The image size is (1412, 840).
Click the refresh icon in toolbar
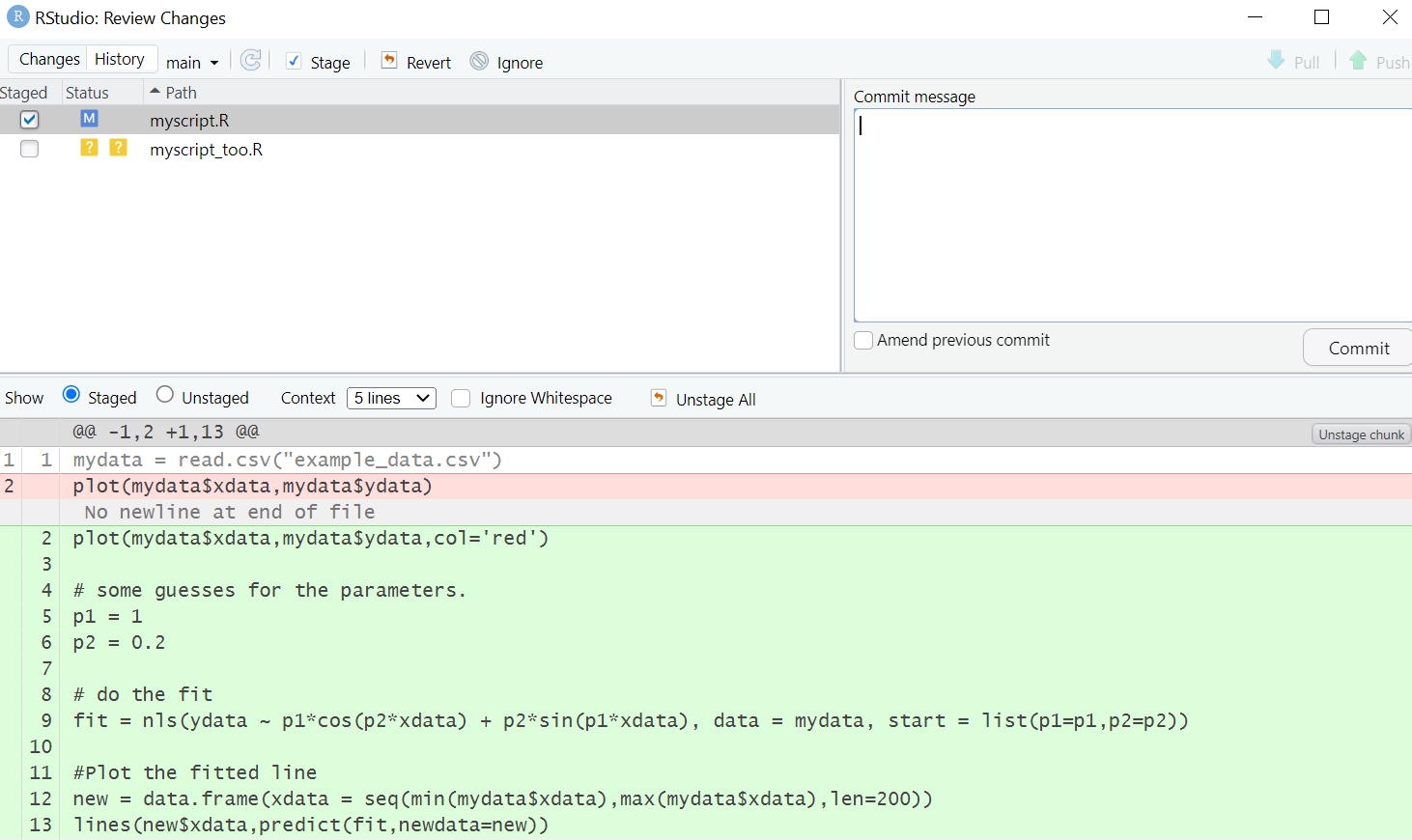point(251,60)
